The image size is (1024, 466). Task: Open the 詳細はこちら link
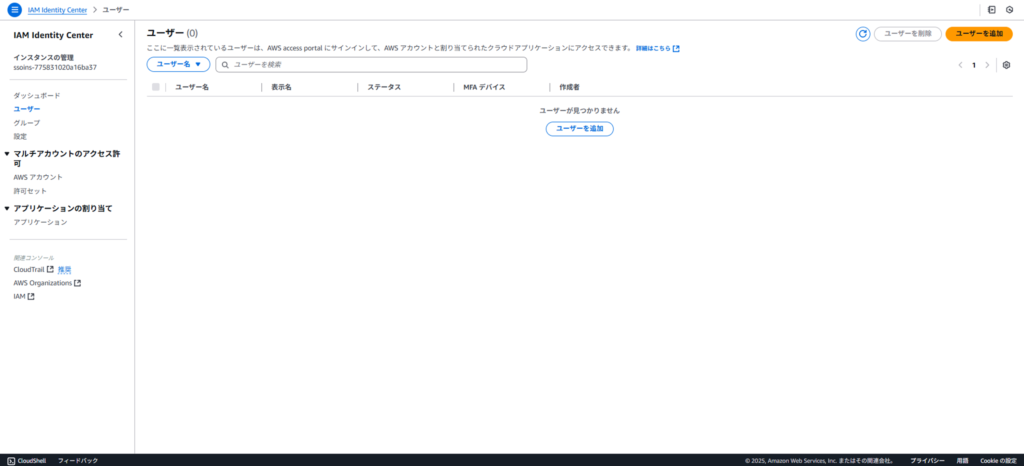click(658, 48)
